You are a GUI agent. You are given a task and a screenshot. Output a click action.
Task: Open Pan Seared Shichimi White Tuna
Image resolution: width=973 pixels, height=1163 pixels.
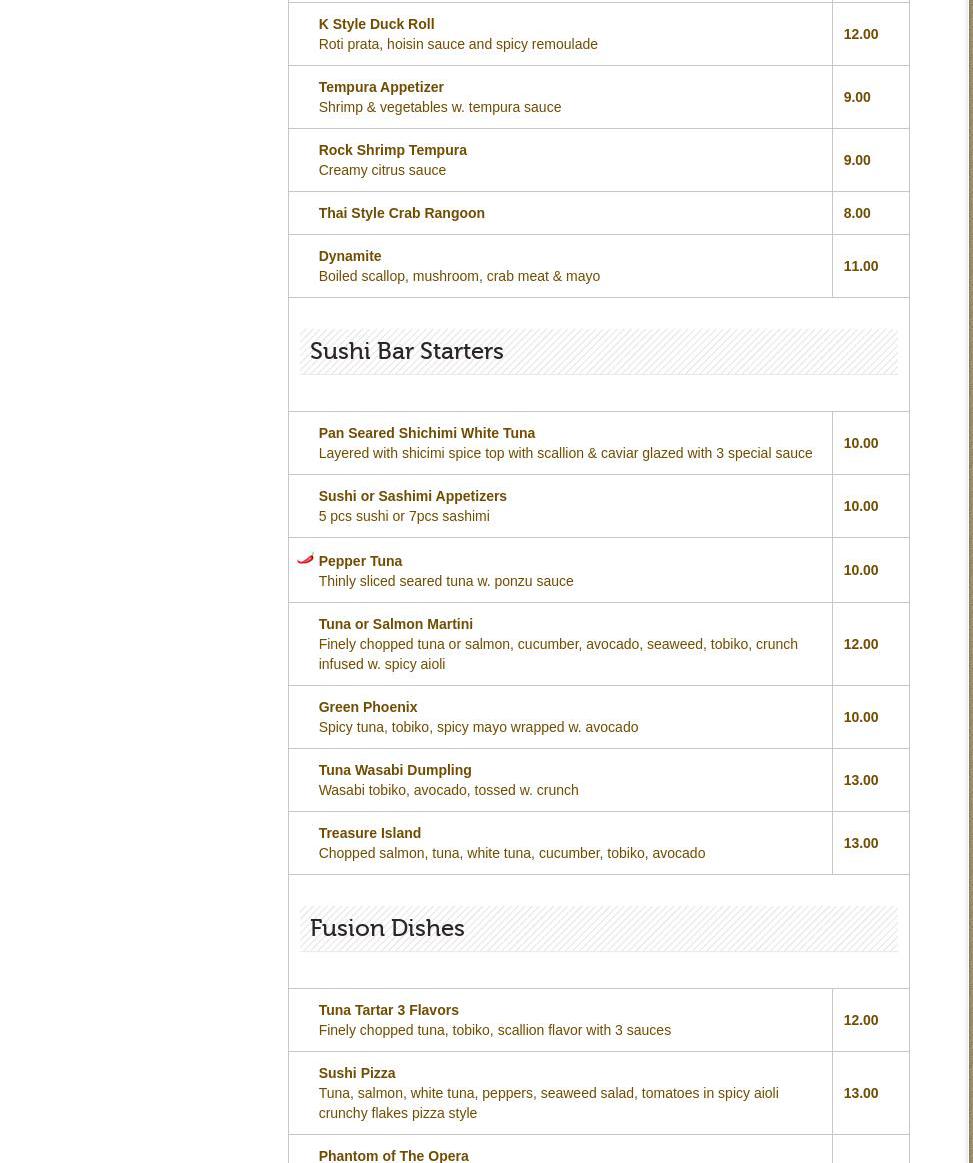426,433
